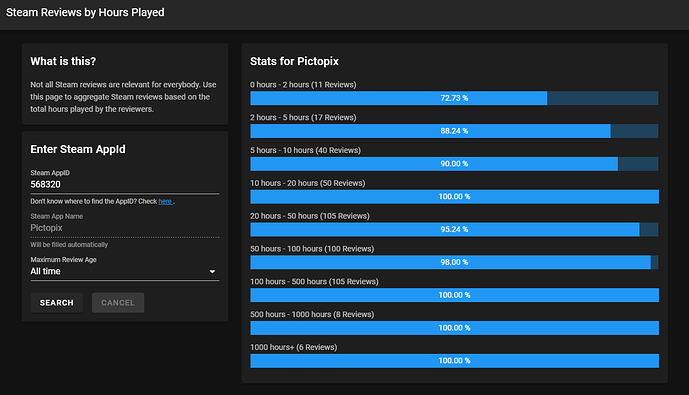Click the '500 hours - 1000 hours (8 Reviews)' label
This screenshot has width=689, height=395.
click(312, 314)
